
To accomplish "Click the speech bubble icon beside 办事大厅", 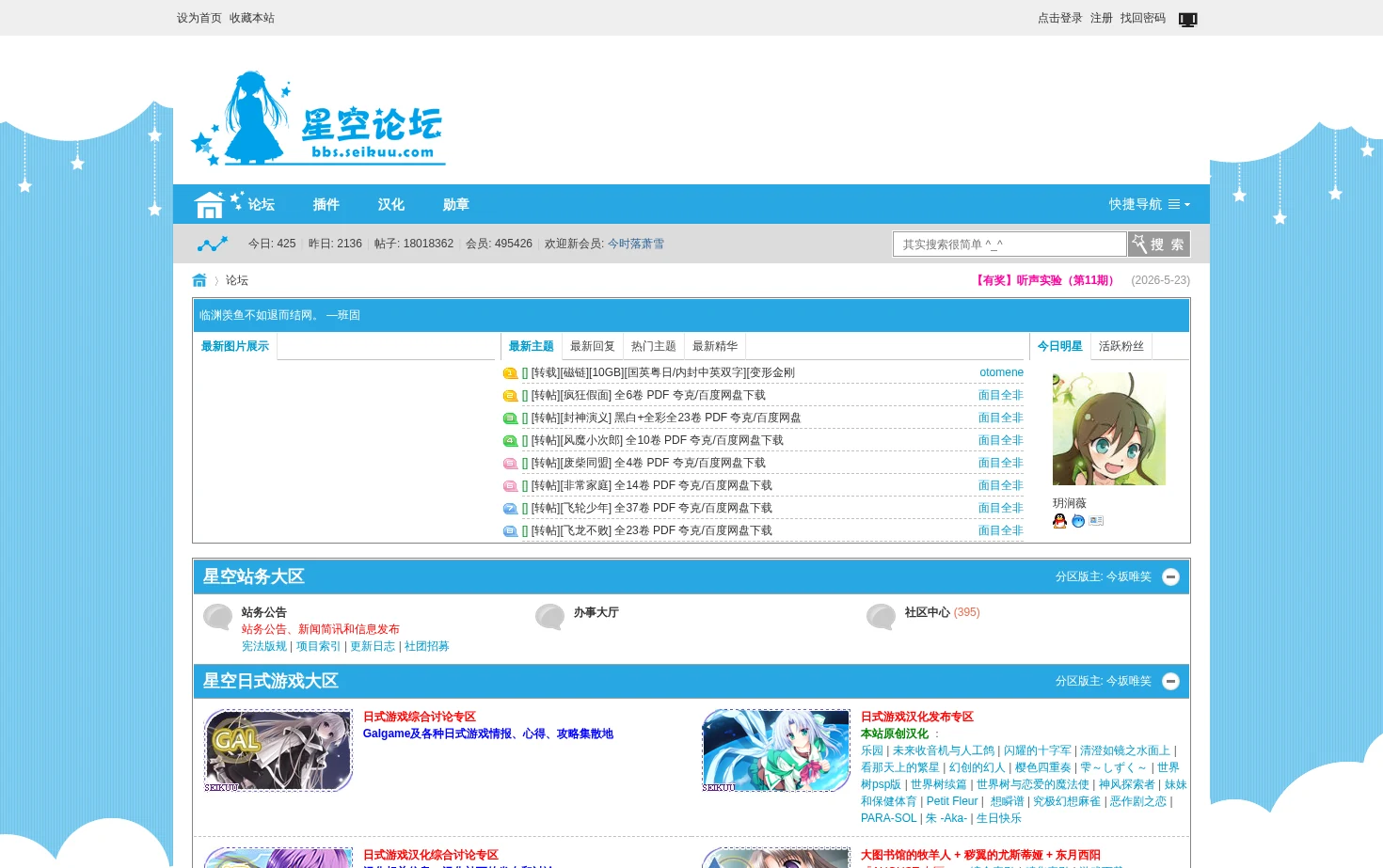I will point(550,617).
